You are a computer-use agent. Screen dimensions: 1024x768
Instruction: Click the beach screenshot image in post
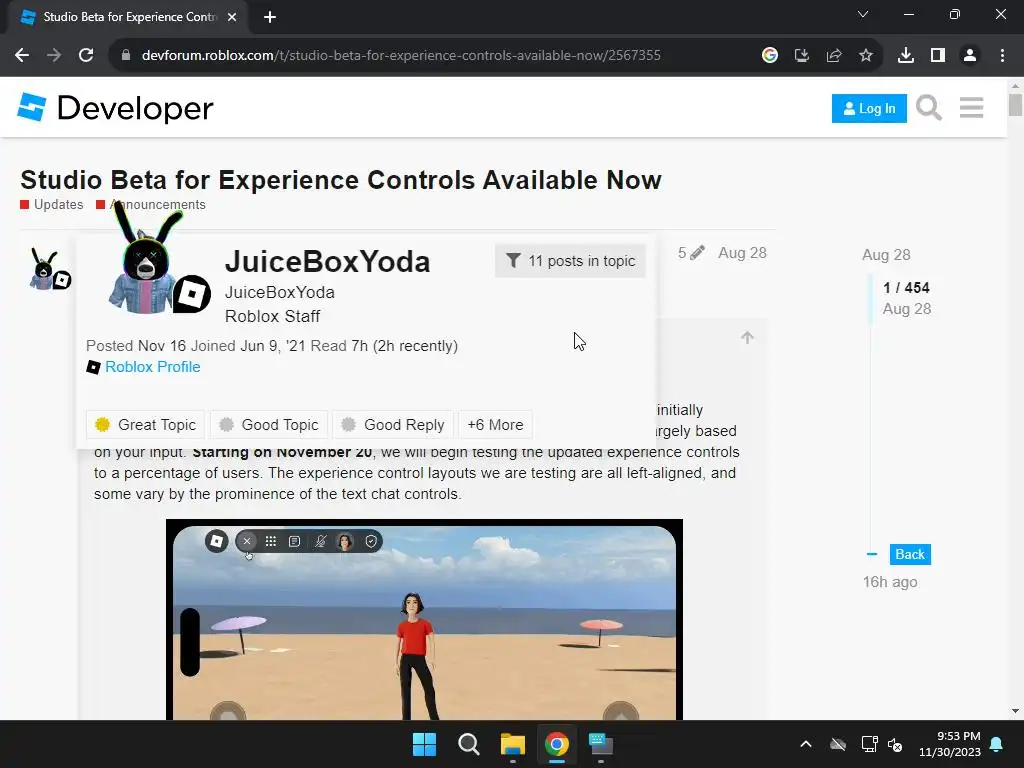424,620
